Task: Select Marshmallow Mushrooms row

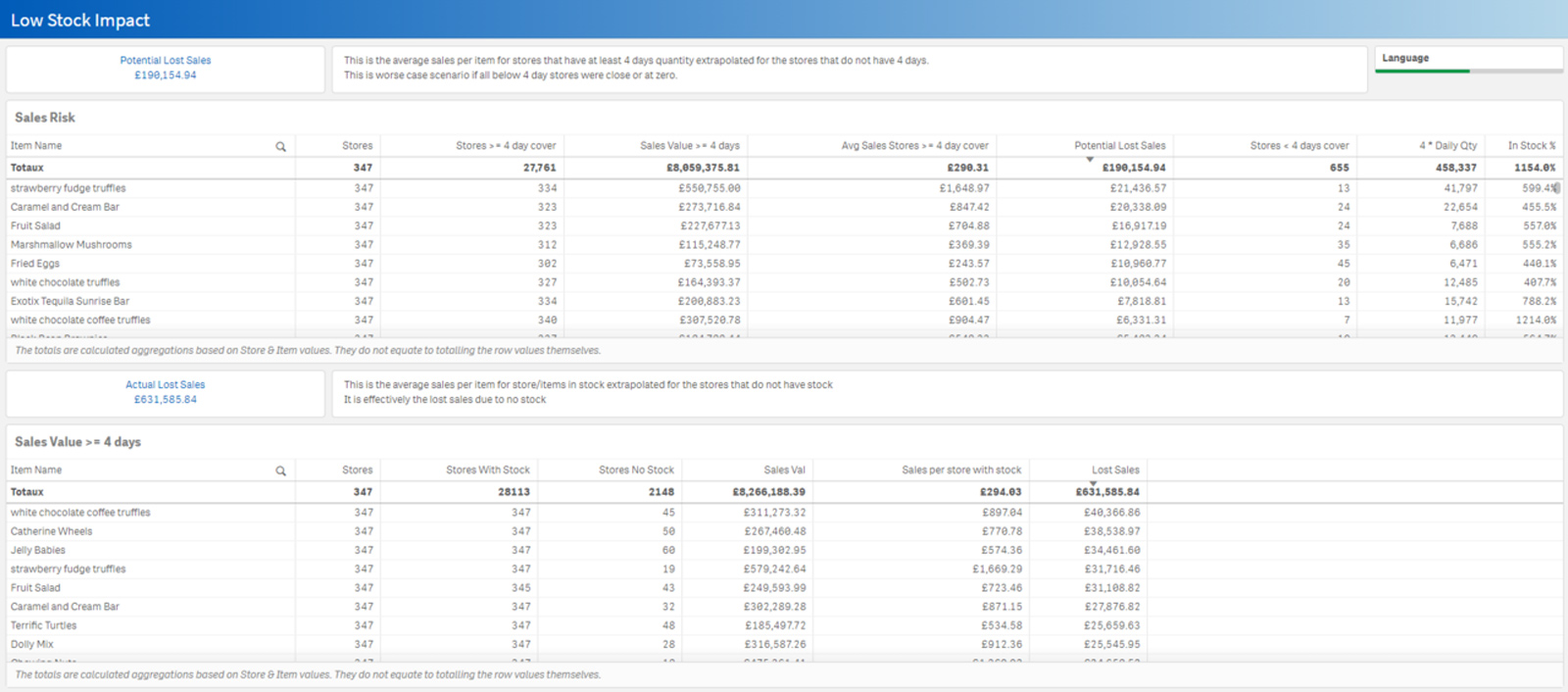Action: coord(71,245)
